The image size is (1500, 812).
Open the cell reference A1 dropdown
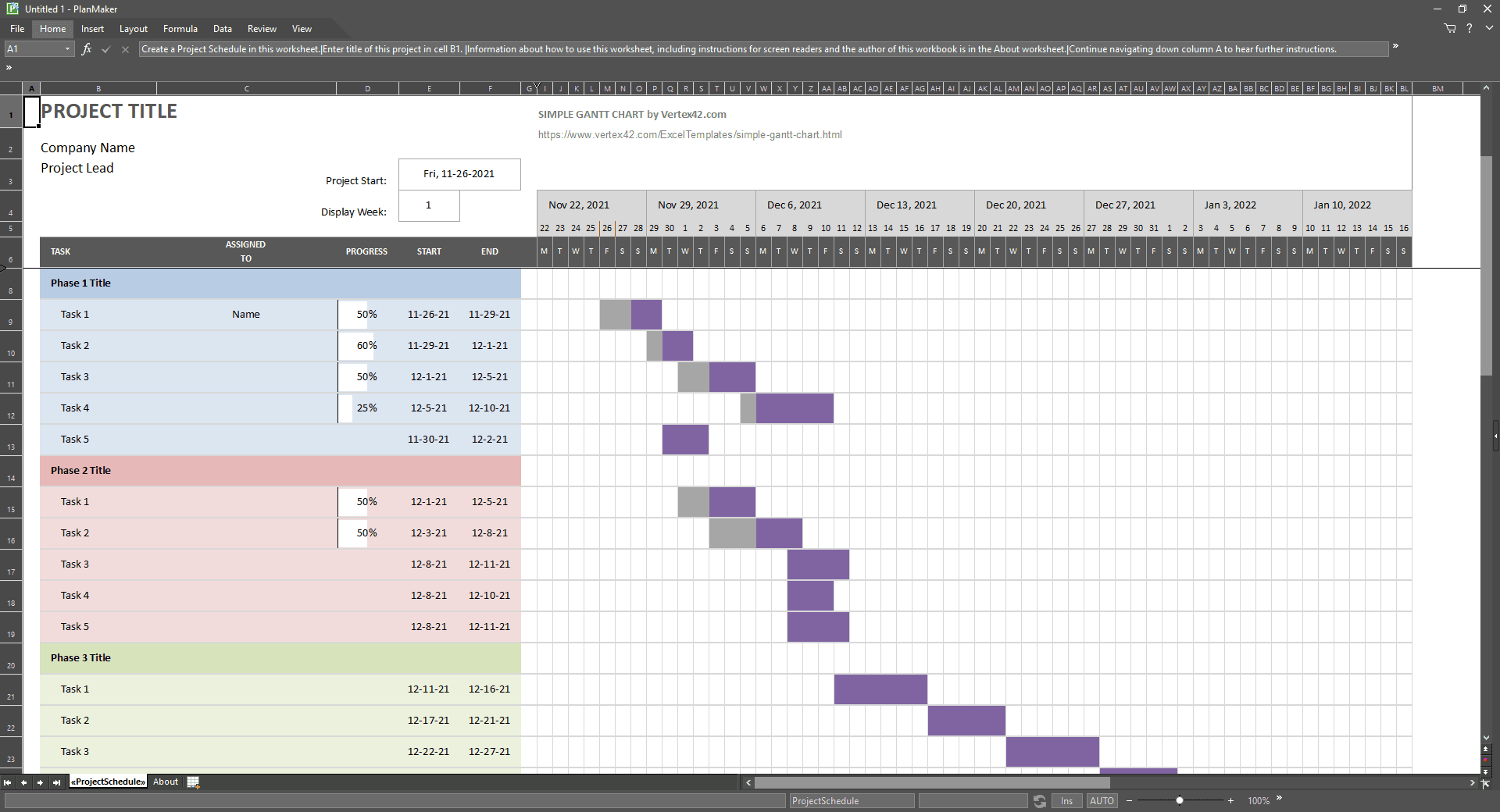(x=67, y=49)
